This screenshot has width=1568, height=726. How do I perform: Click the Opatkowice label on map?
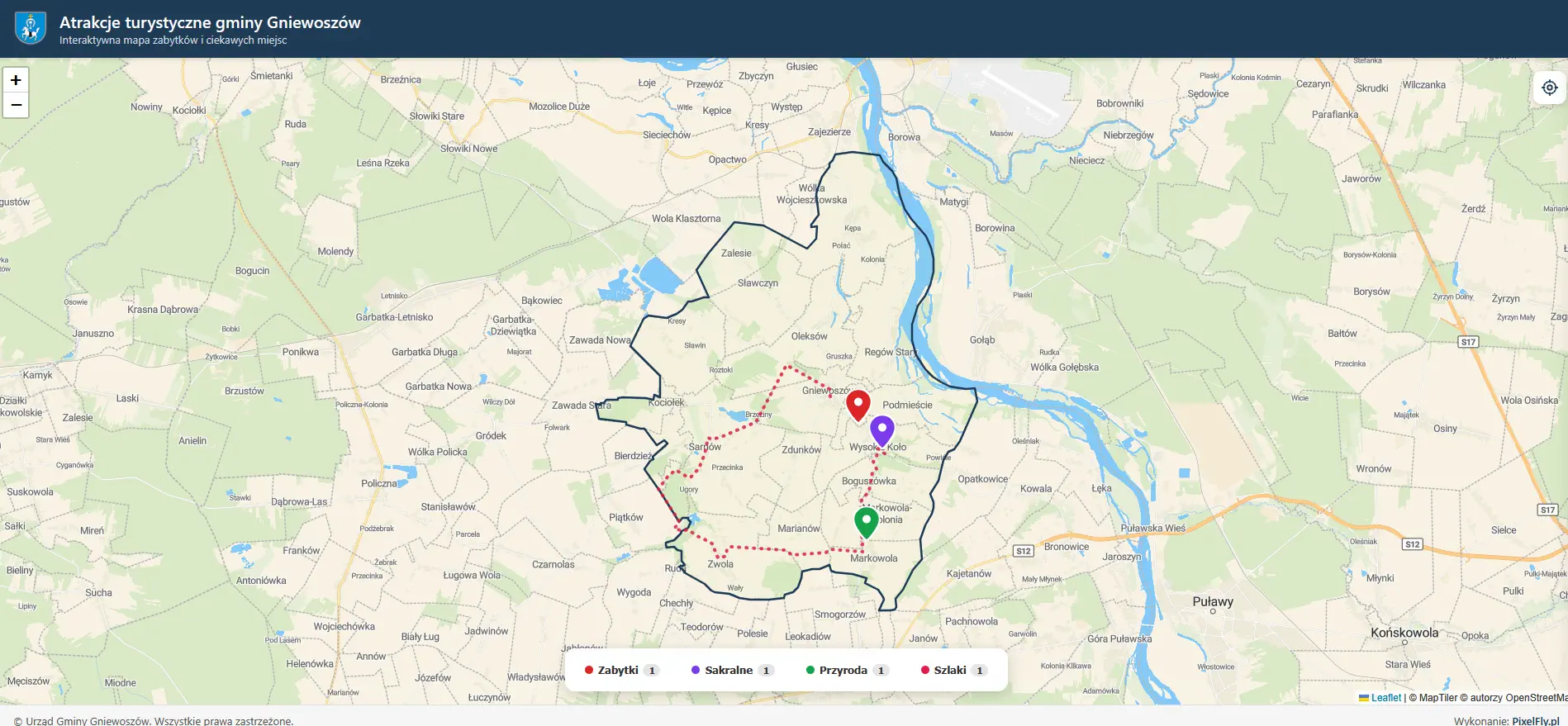983,479
